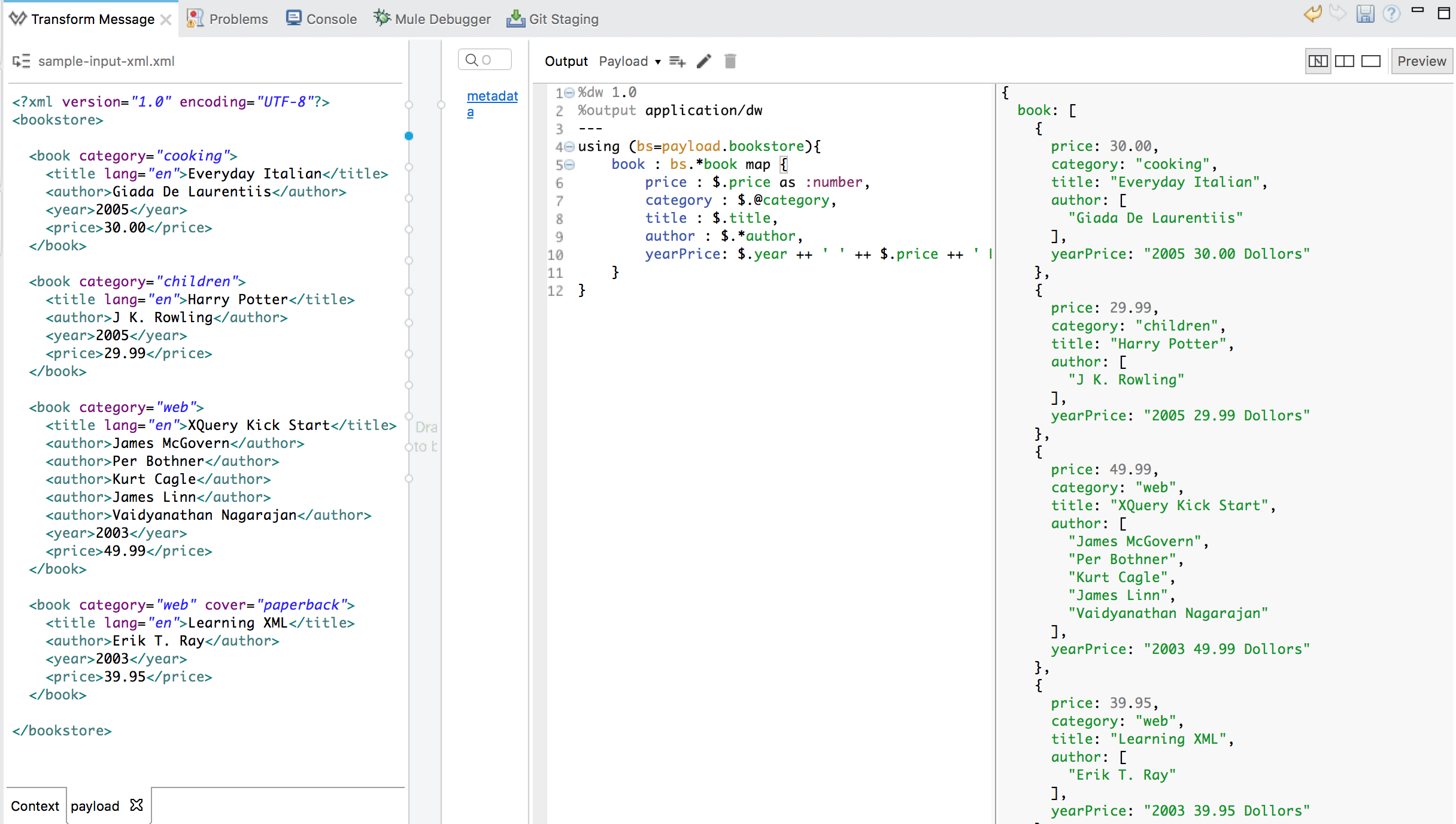The image size is (1456, 824).
Task: Close the payload context tab
Action: [136, 805]
